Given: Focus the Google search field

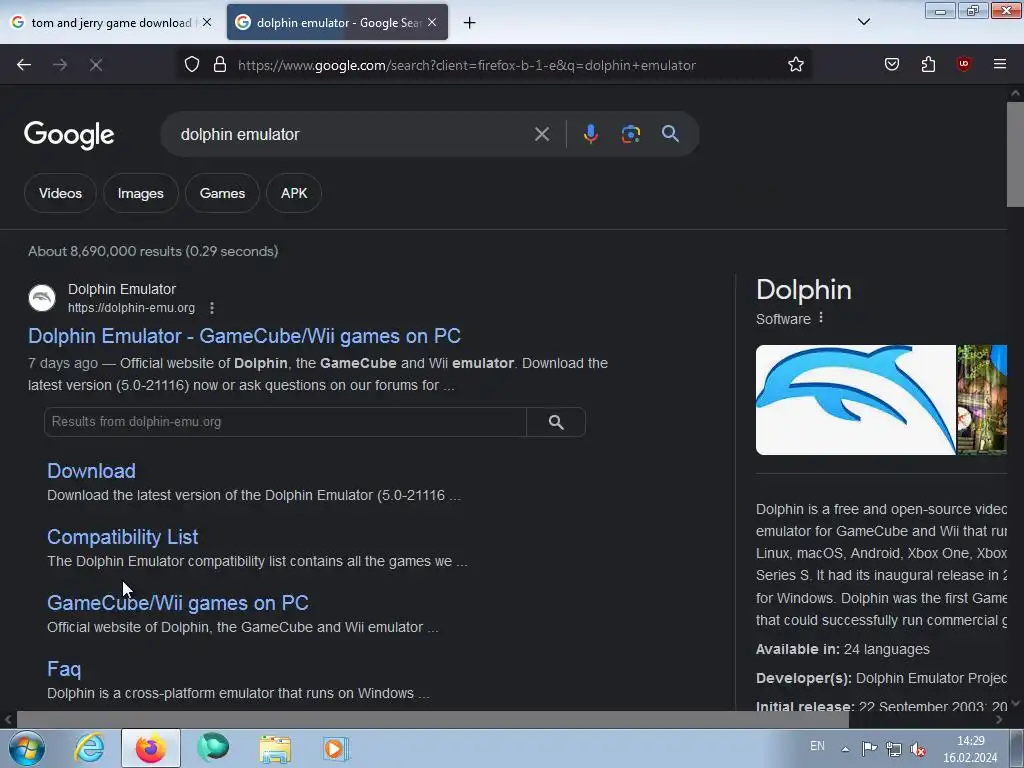Looking at the screenshot, I should 353,135.
